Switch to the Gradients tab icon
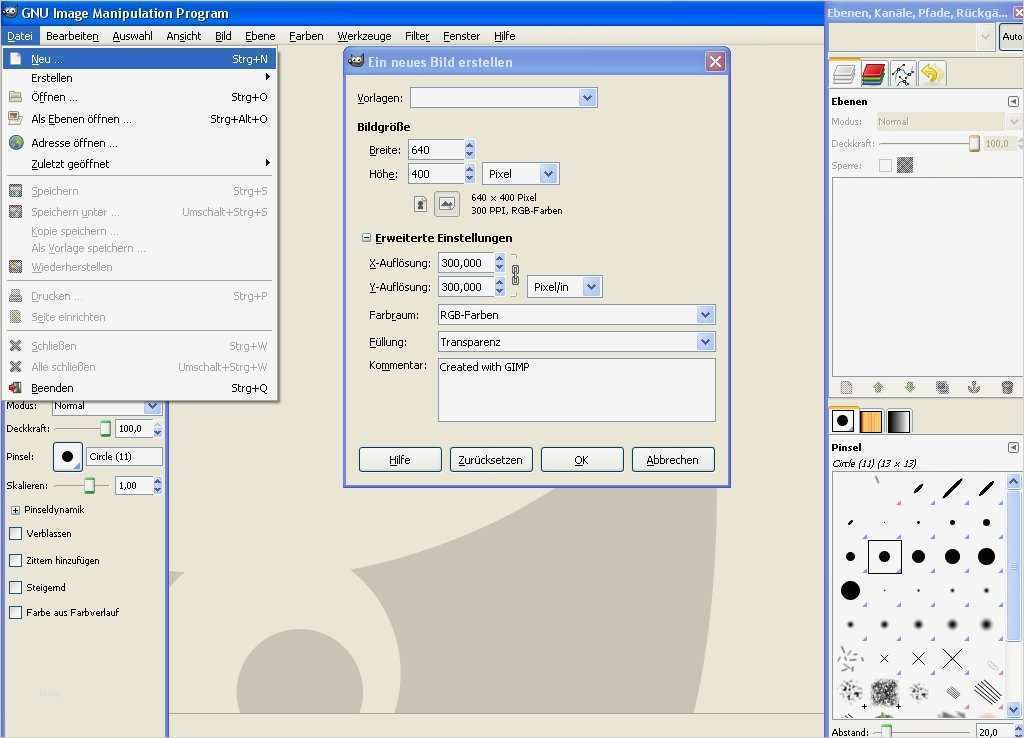The image size is (1024, 738). (x=899, y=421)
